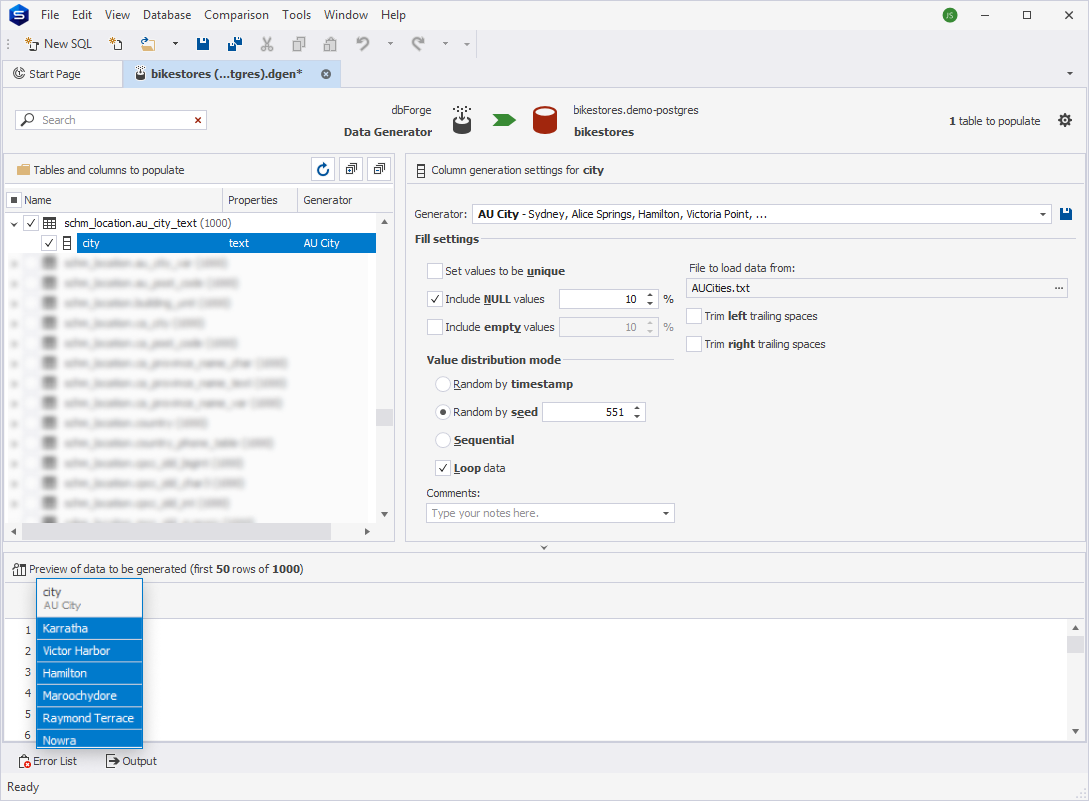
Task: Enable Set values to be unique
Action: 435,271
